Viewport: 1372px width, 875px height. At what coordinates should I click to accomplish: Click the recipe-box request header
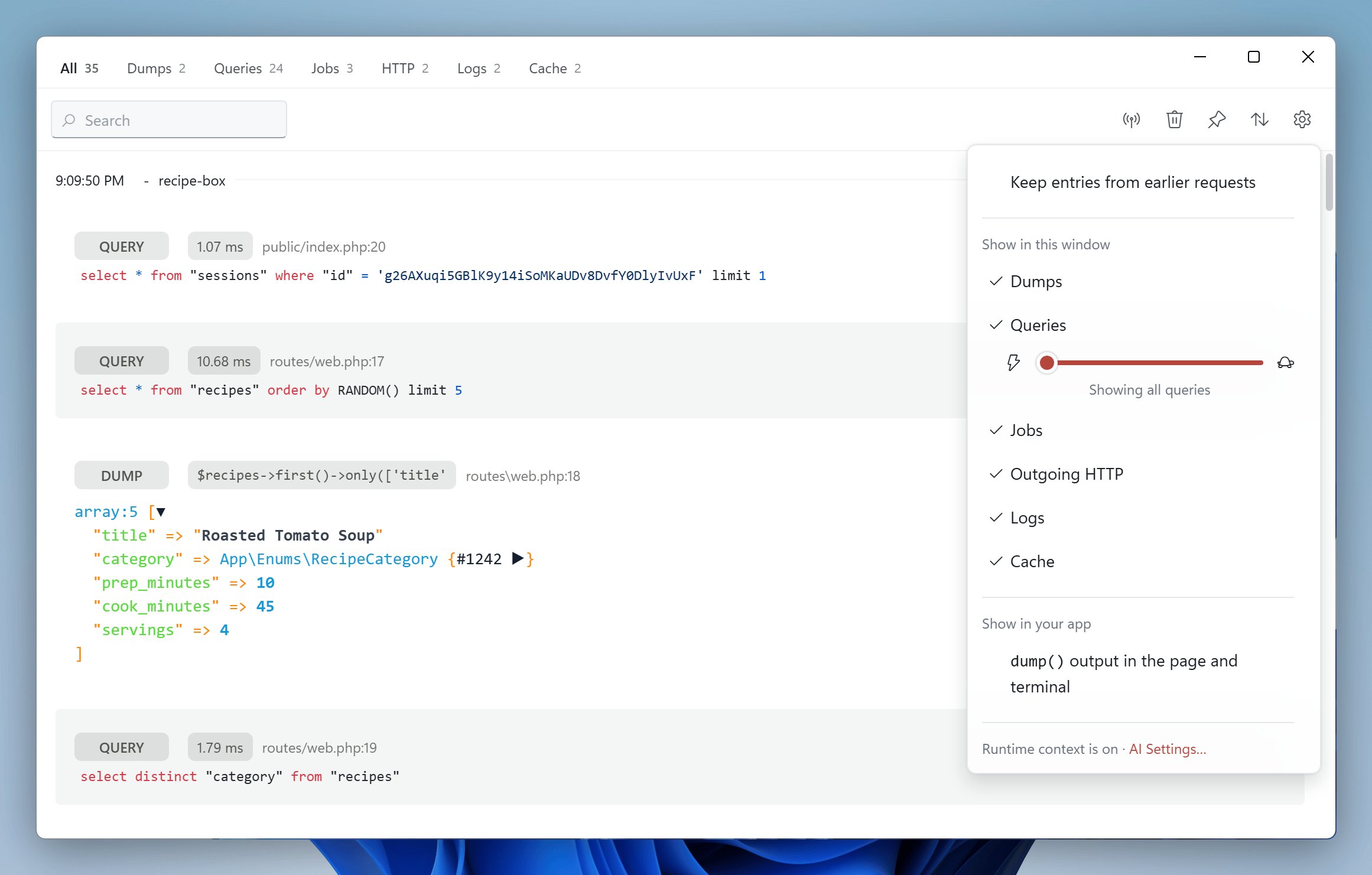[191, 181]
